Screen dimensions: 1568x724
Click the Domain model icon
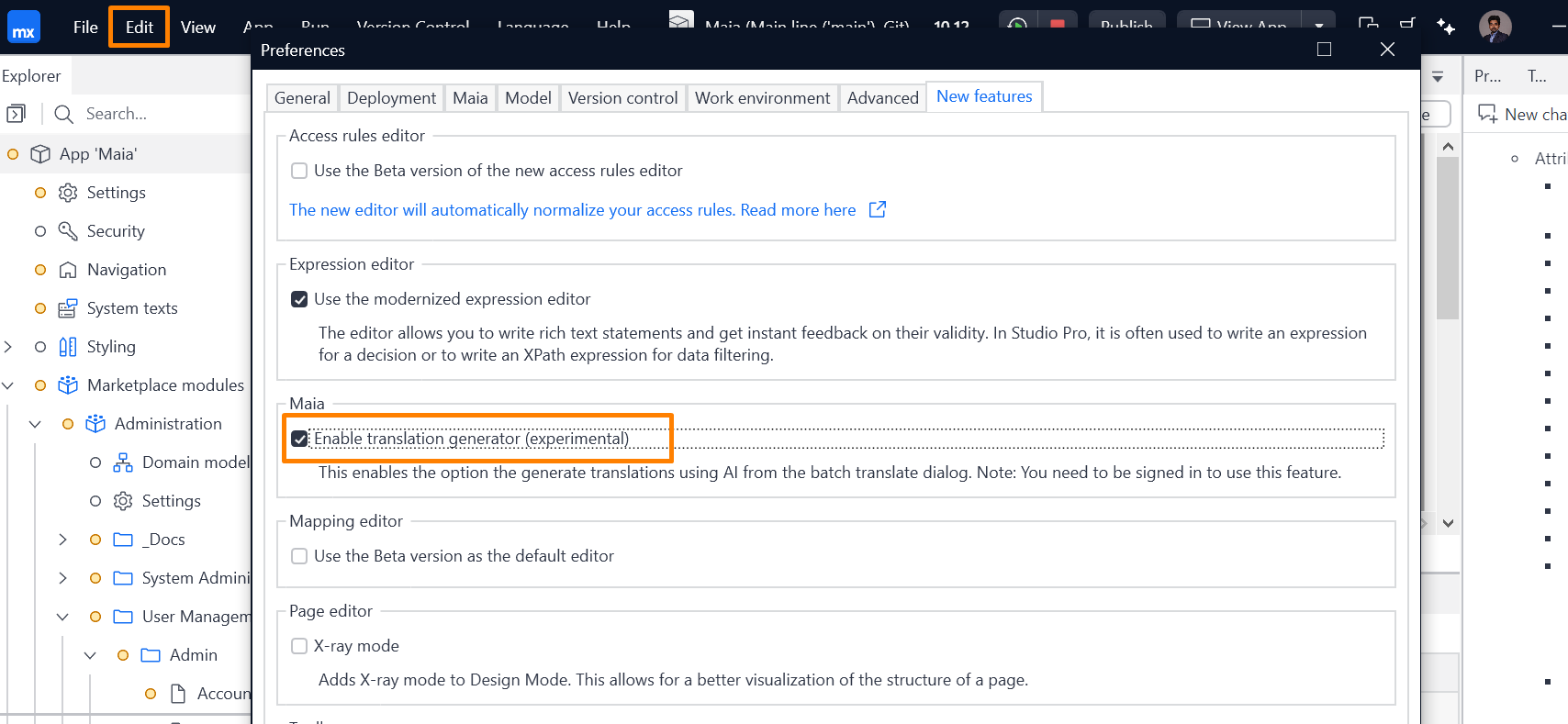[x=123, y=462]
